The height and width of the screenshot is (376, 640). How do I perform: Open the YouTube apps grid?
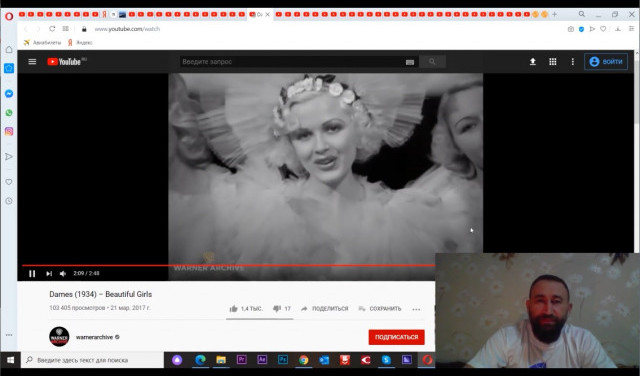553,62
